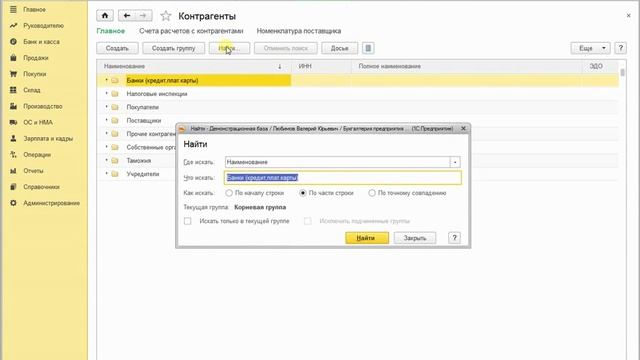The width and height of the screenshot is (640, 360).
Task: Click the sort arrow in Наименование column header
Action: pyautogui.click(x=280, y=66)
